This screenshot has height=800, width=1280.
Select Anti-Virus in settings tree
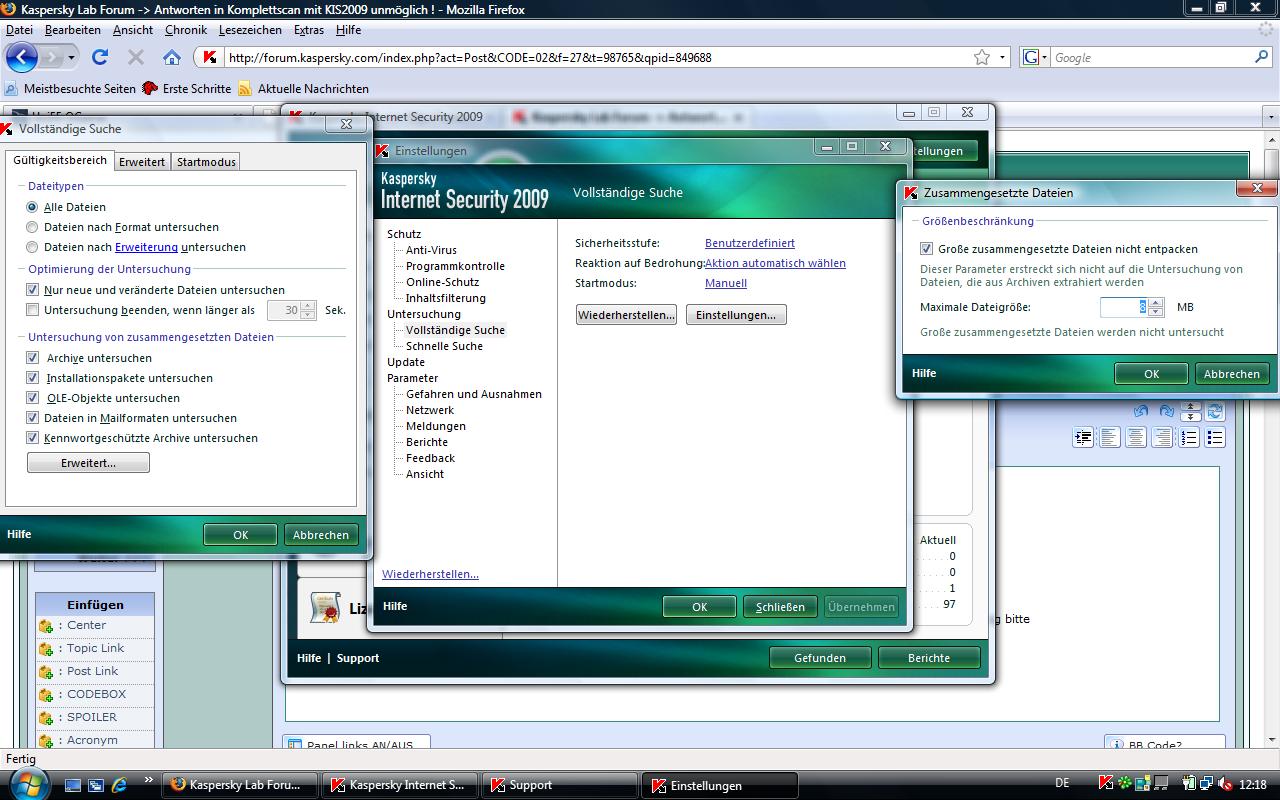click(x=431, y=250)
